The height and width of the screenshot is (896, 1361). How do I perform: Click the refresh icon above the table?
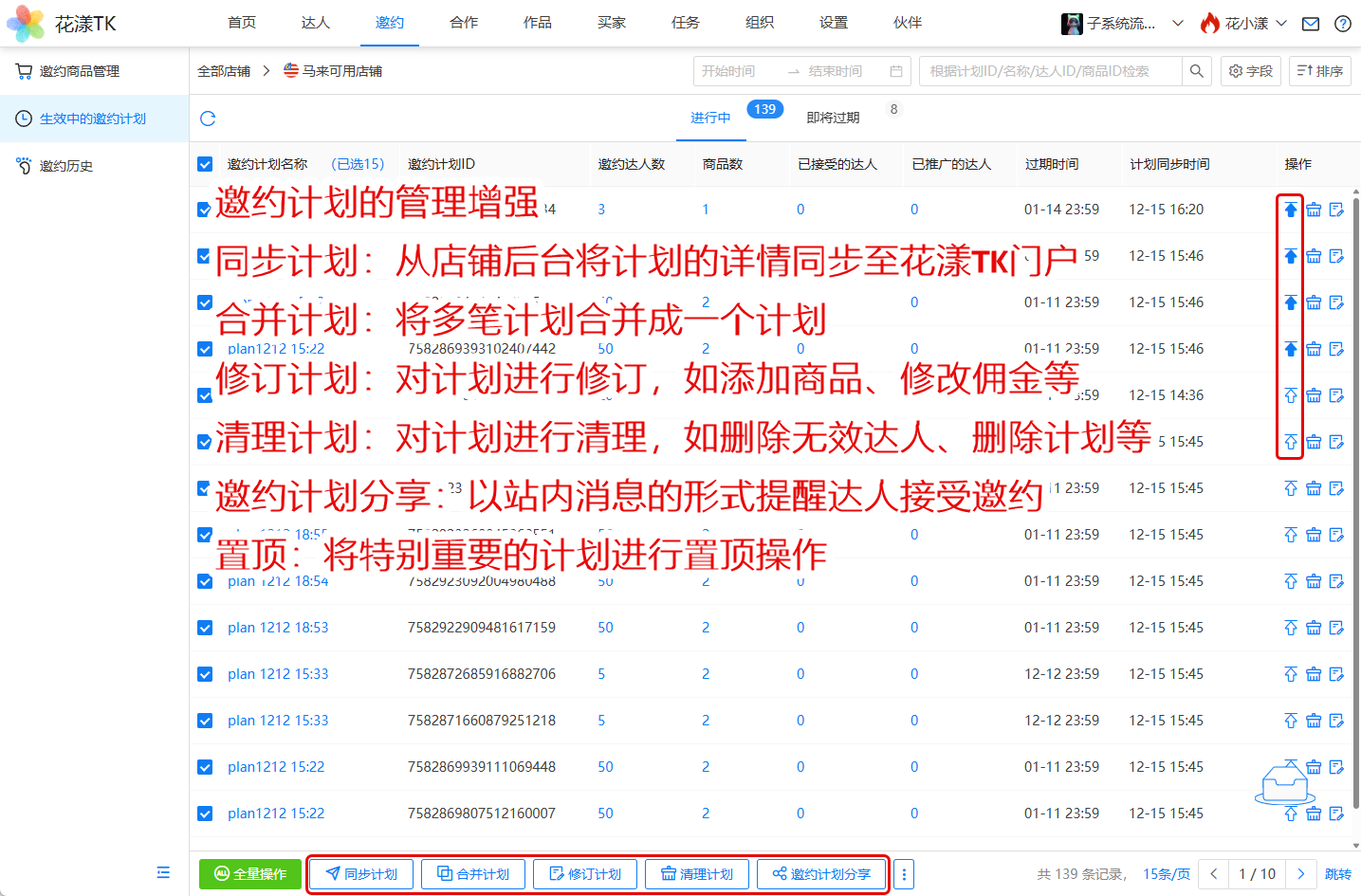coord(208,119)
